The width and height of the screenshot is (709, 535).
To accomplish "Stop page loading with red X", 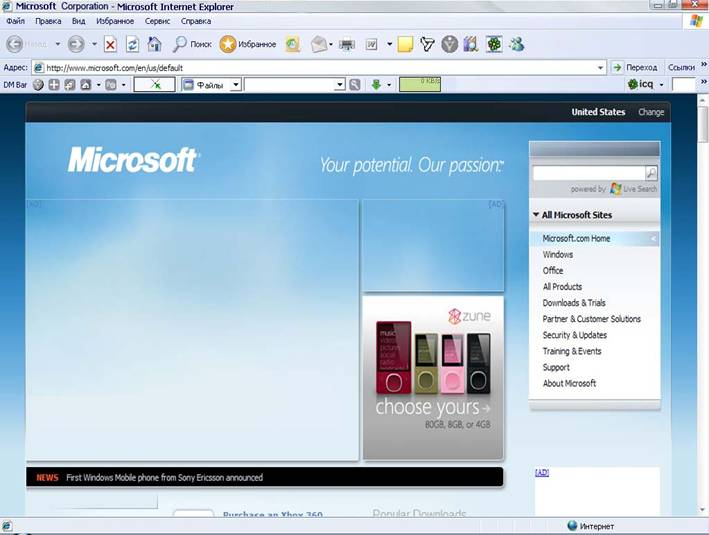I will (x=110, y=44).
